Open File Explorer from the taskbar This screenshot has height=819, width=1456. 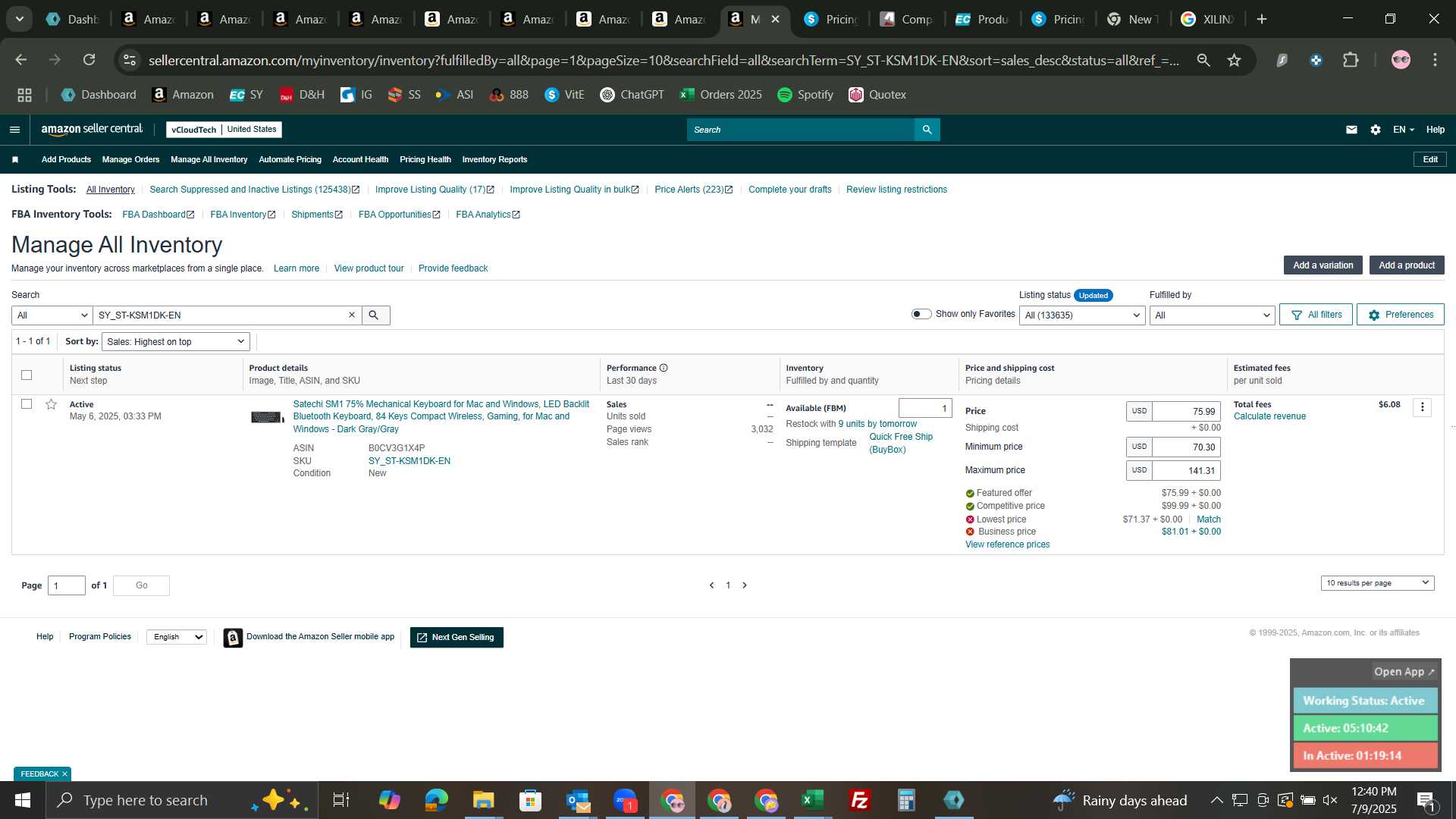pos(483,800)
